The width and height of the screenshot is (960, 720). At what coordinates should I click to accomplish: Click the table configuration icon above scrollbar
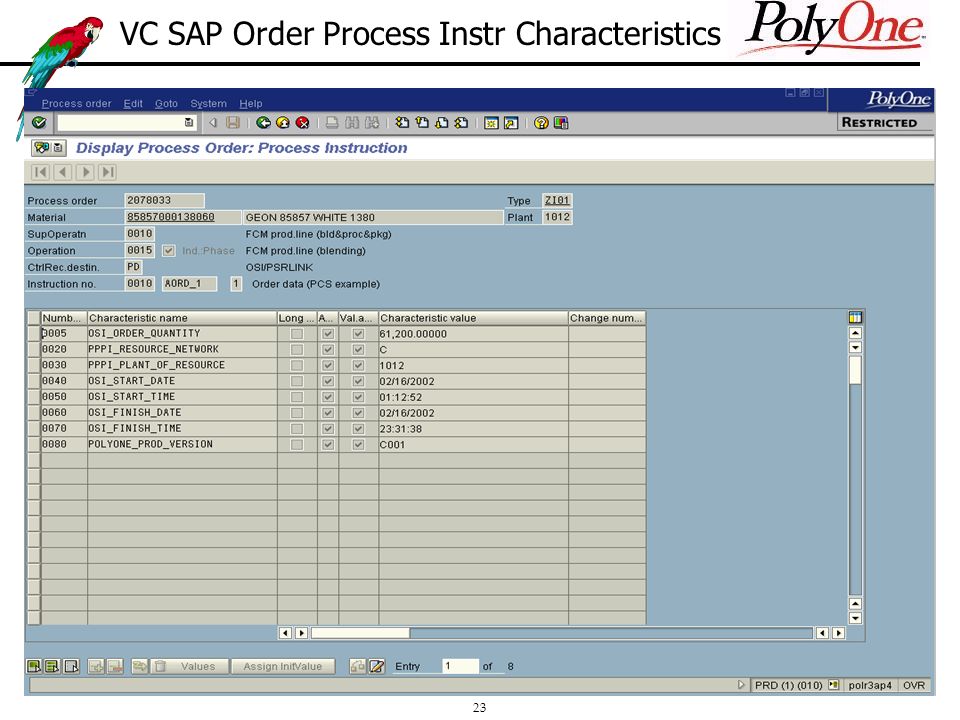pos(855,317)
